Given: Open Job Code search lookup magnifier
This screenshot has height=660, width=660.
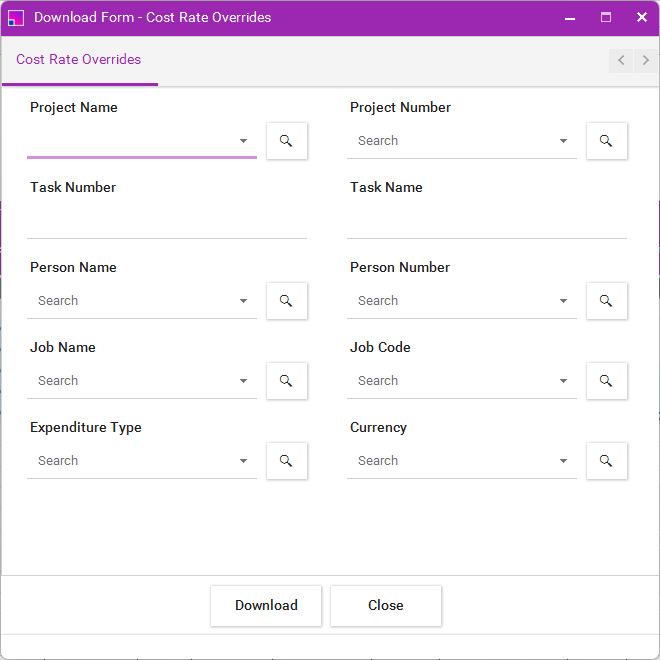Looking at the screenshot, I should (607, 381).
